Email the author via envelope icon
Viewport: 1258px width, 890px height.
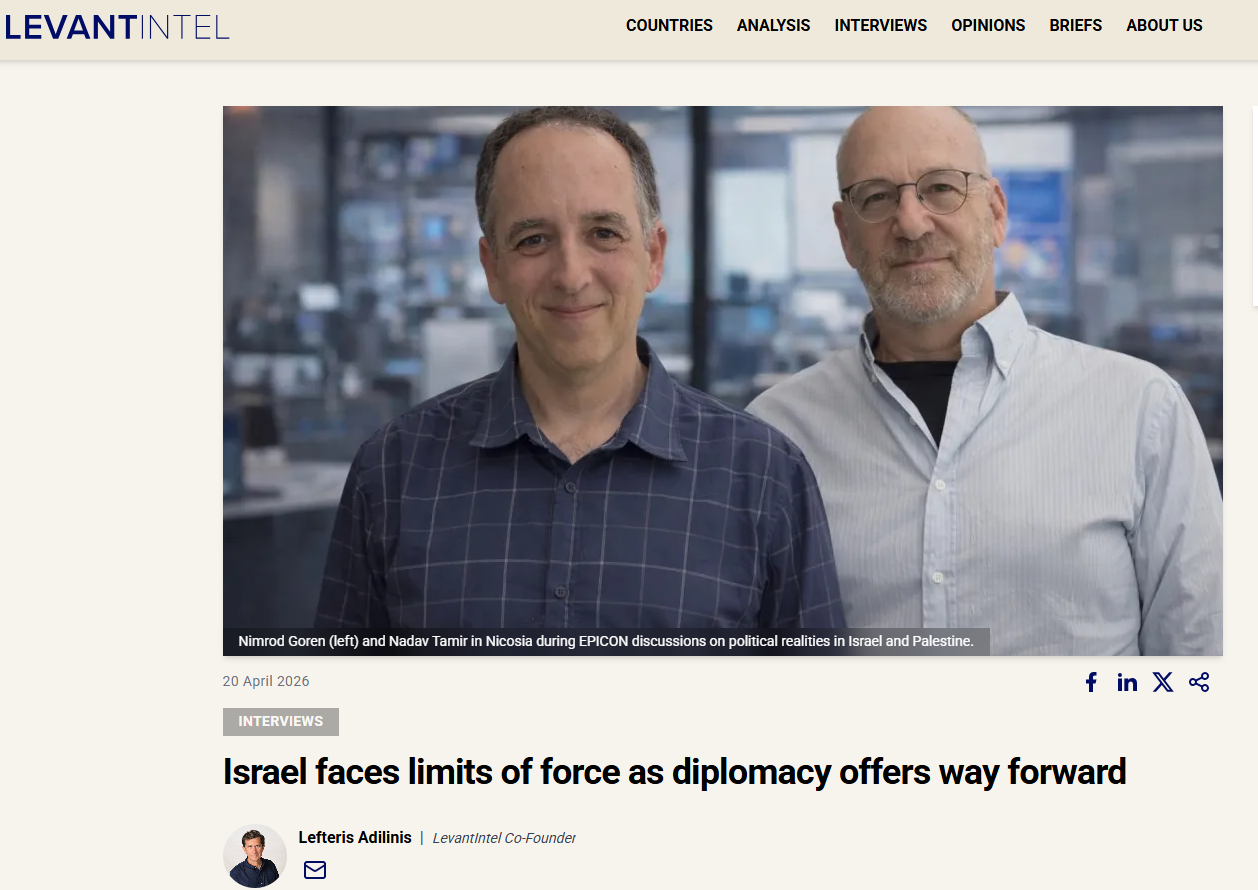pyautogui.click(x=315, y=870)
